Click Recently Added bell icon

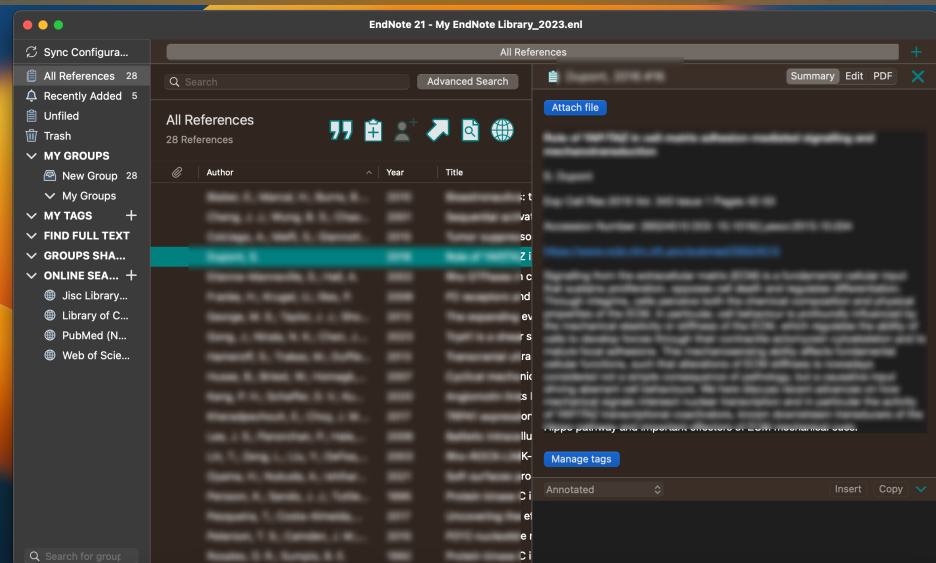click(x=32, y=96)
